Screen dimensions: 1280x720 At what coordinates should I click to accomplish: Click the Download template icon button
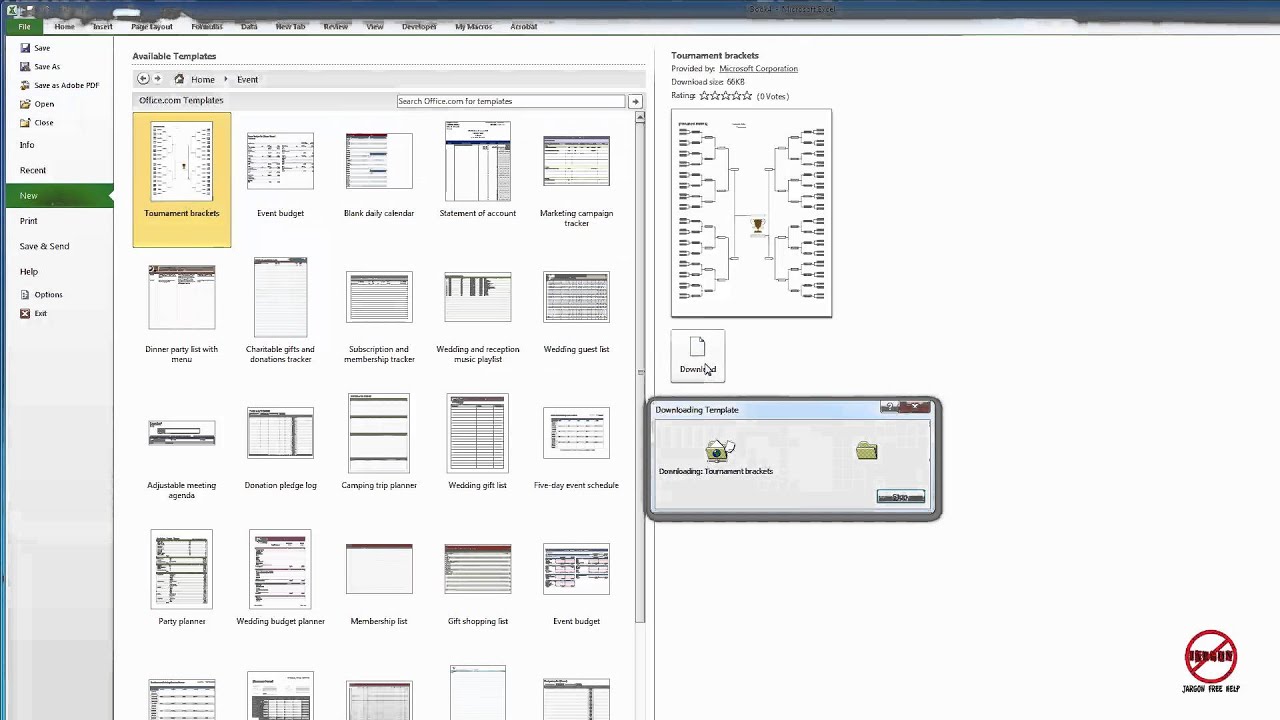coord(697,355)
